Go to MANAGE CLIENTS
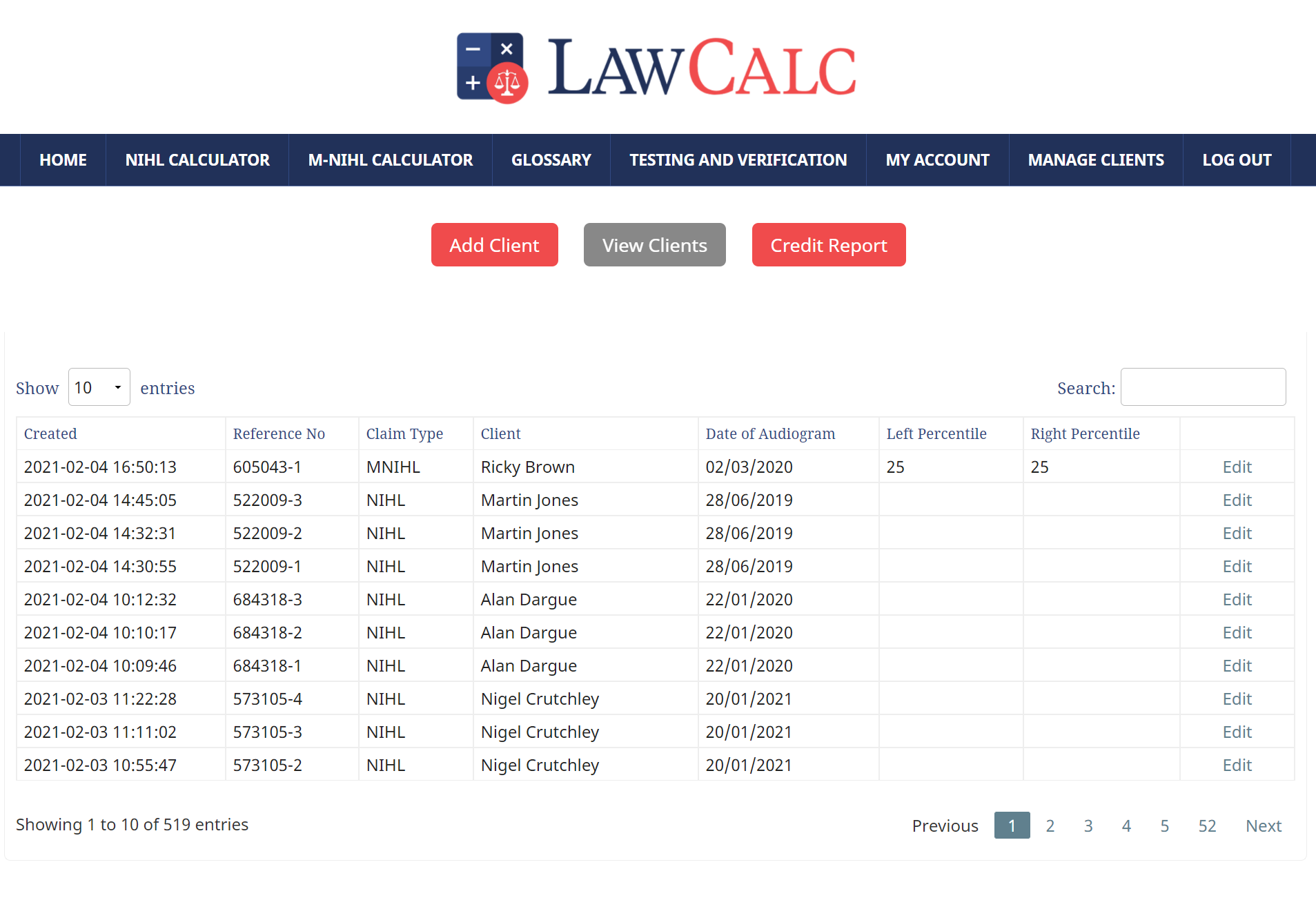 pos(1096,160)
